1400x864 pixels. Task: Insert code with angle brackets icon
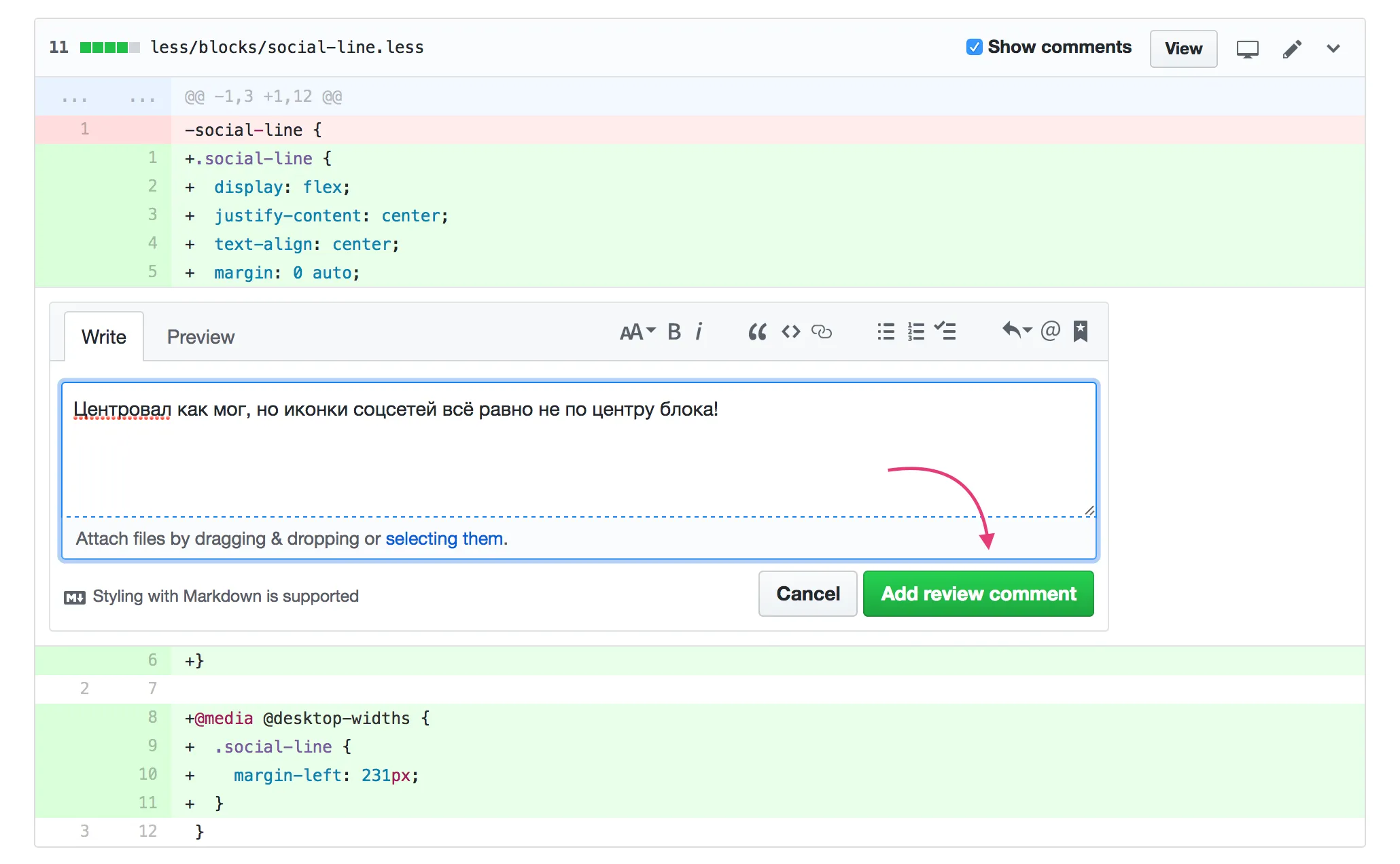tap(790, 331)
